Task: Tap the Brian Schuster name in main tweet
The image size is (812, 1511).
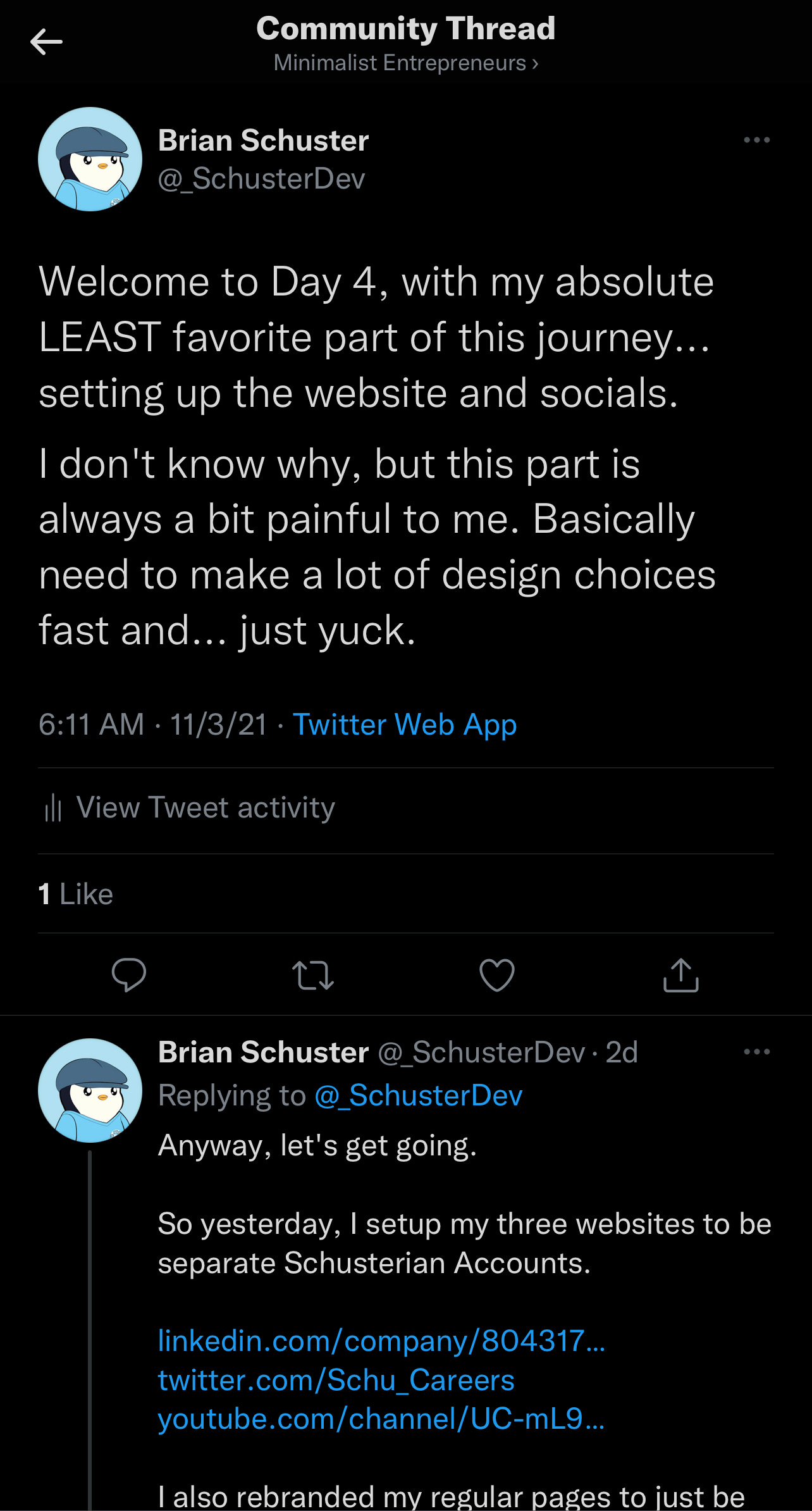Action: point(263,140)
